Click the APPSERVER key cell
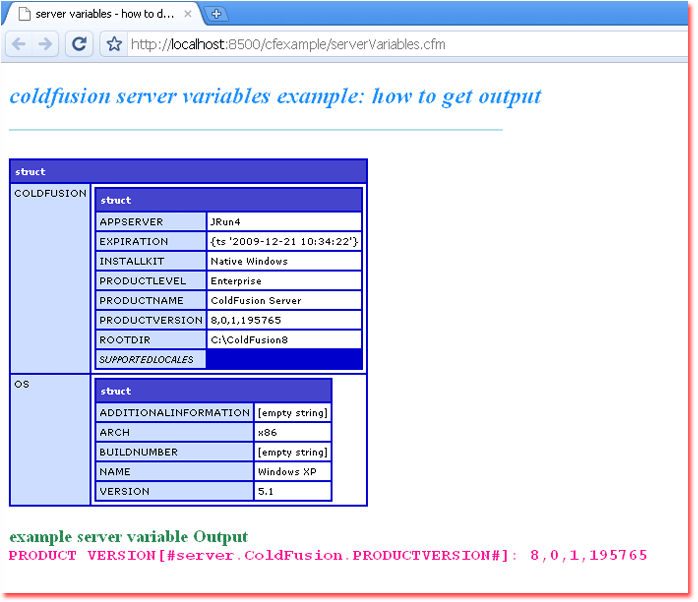698x602 pixels. [x=151, y=222]
